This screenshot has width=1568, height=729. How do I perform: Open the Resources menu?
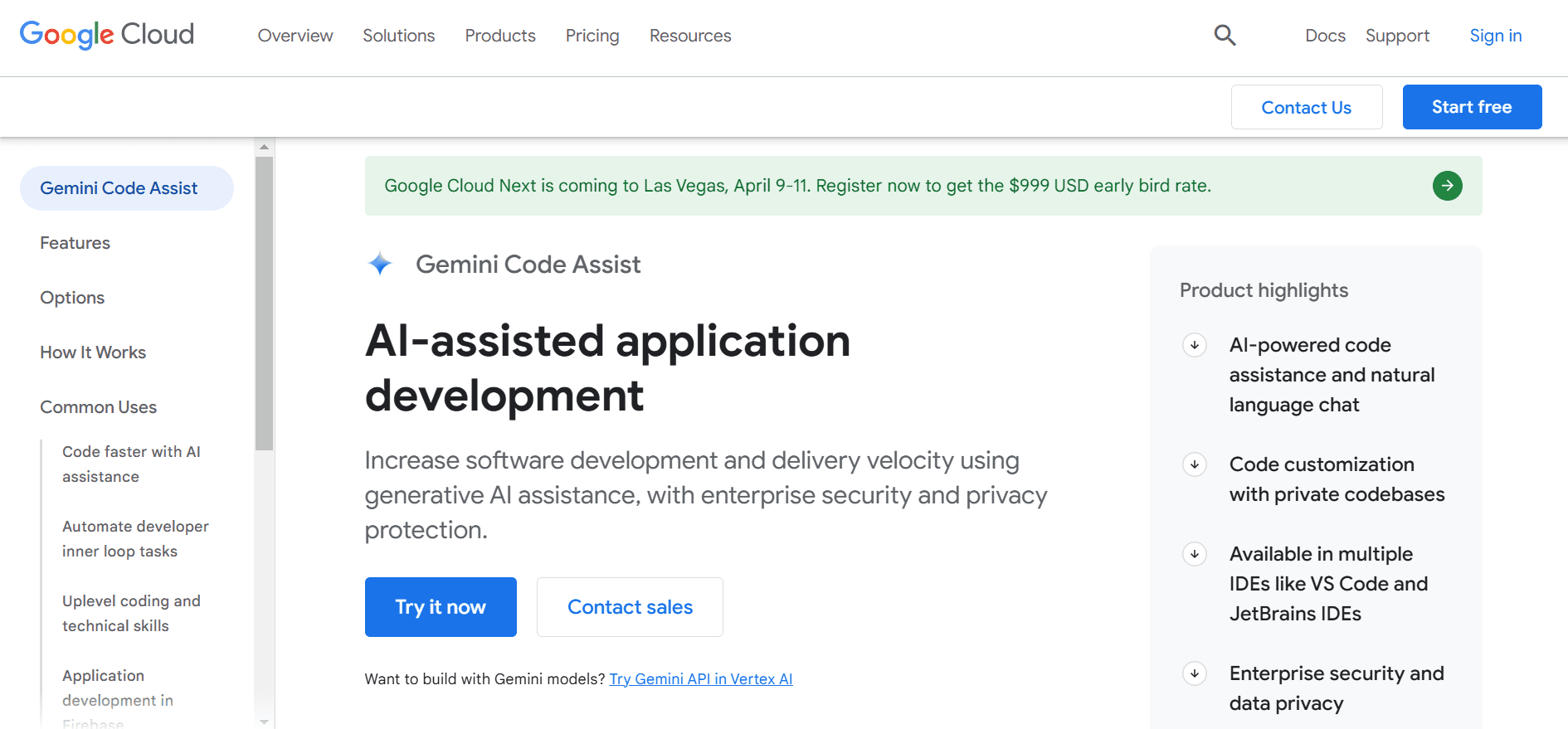point(690,36)
